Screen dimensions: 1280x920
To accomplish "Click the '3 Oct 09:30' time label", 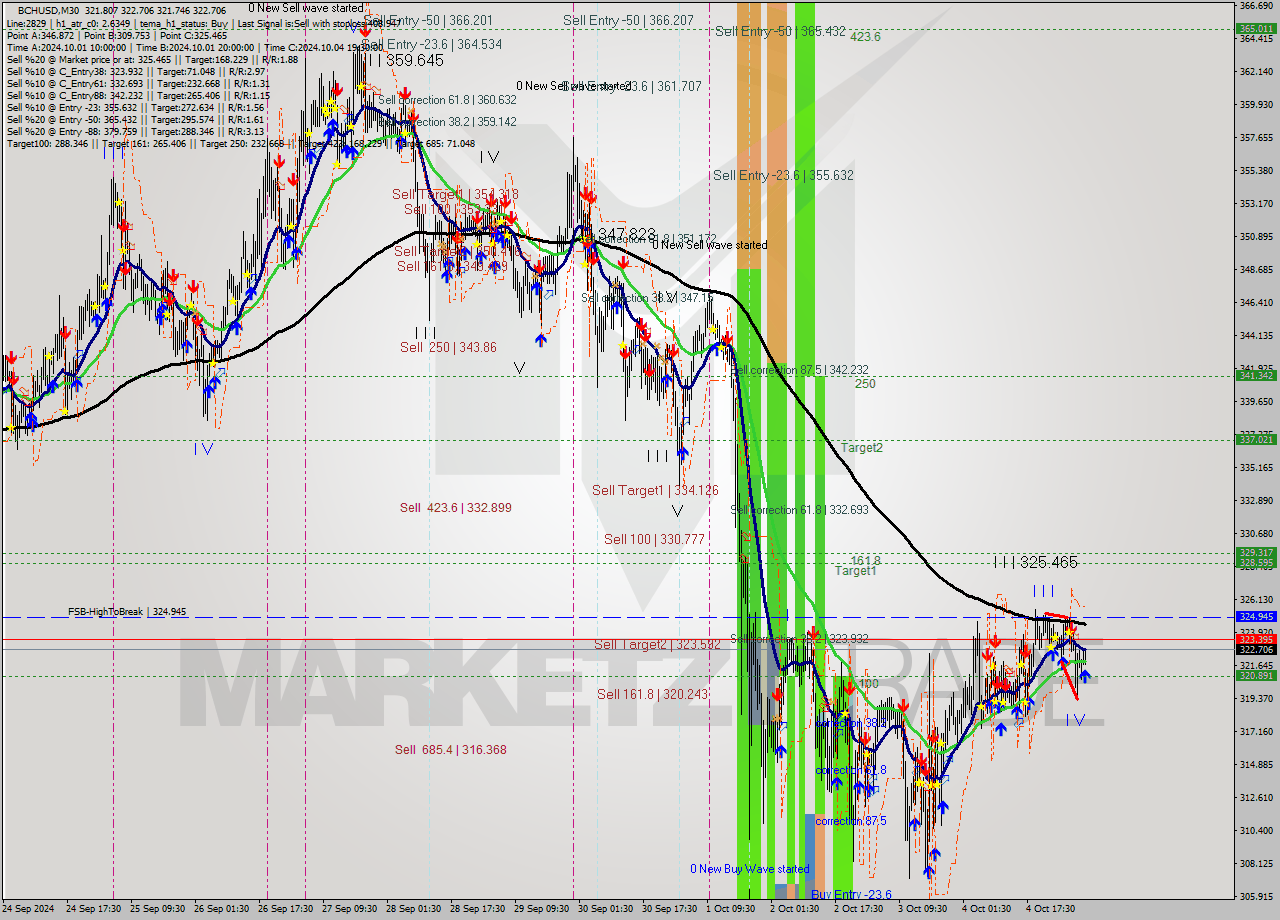I will [x=923, y=909].
